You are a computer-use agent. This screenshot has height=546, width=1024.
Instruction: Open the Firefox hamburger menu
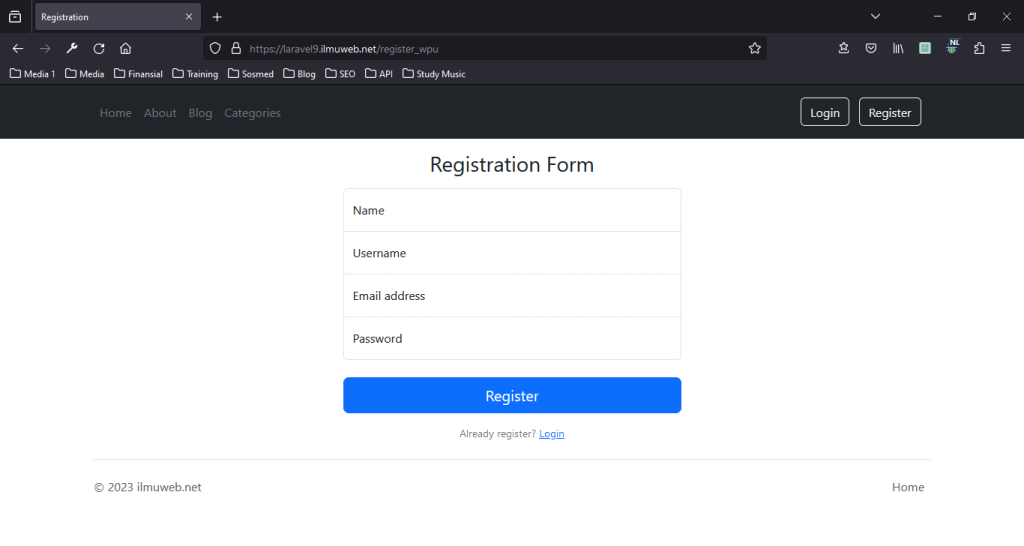(x=1005, y=48)
